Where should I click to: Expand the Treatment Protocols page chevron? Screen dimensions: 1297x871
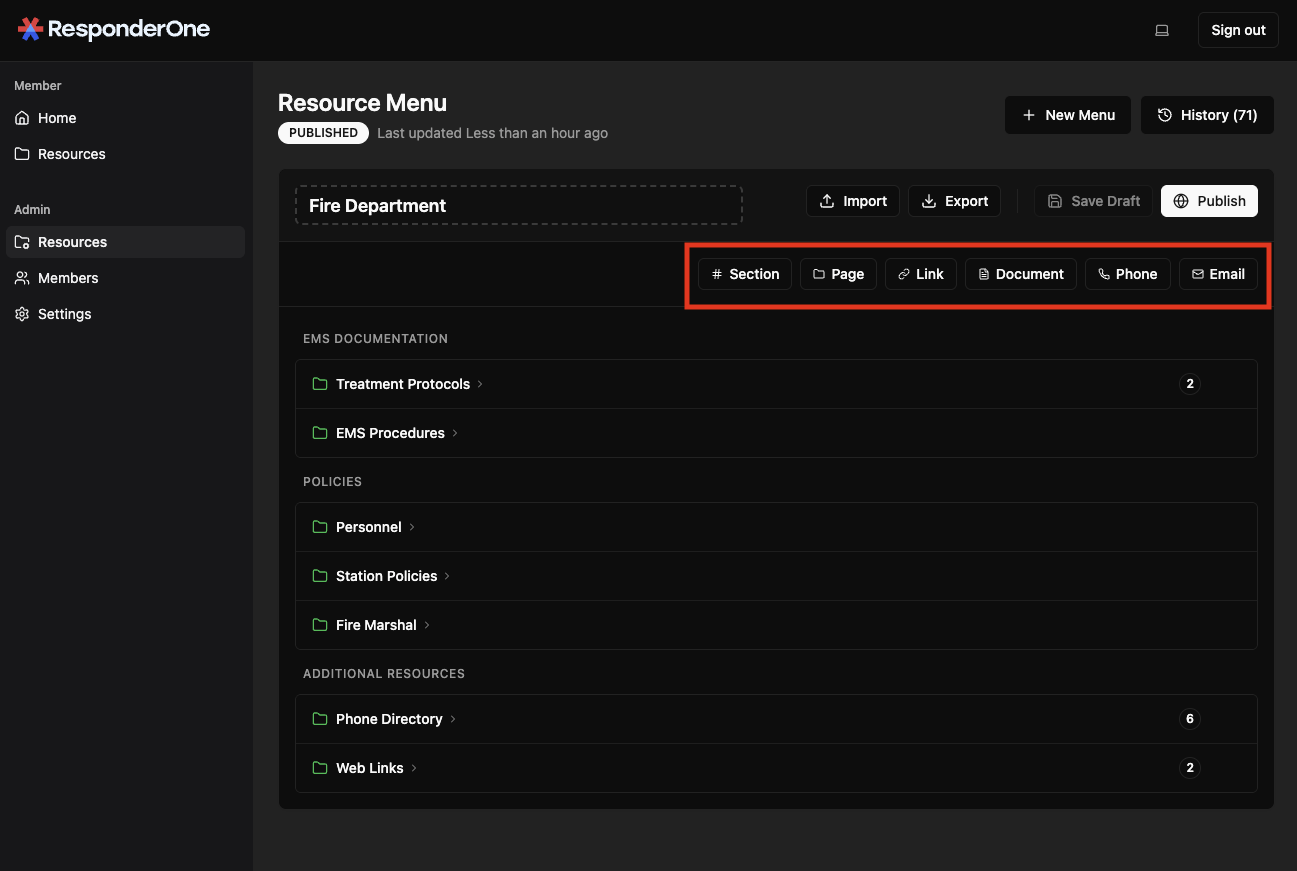(480, 384)
